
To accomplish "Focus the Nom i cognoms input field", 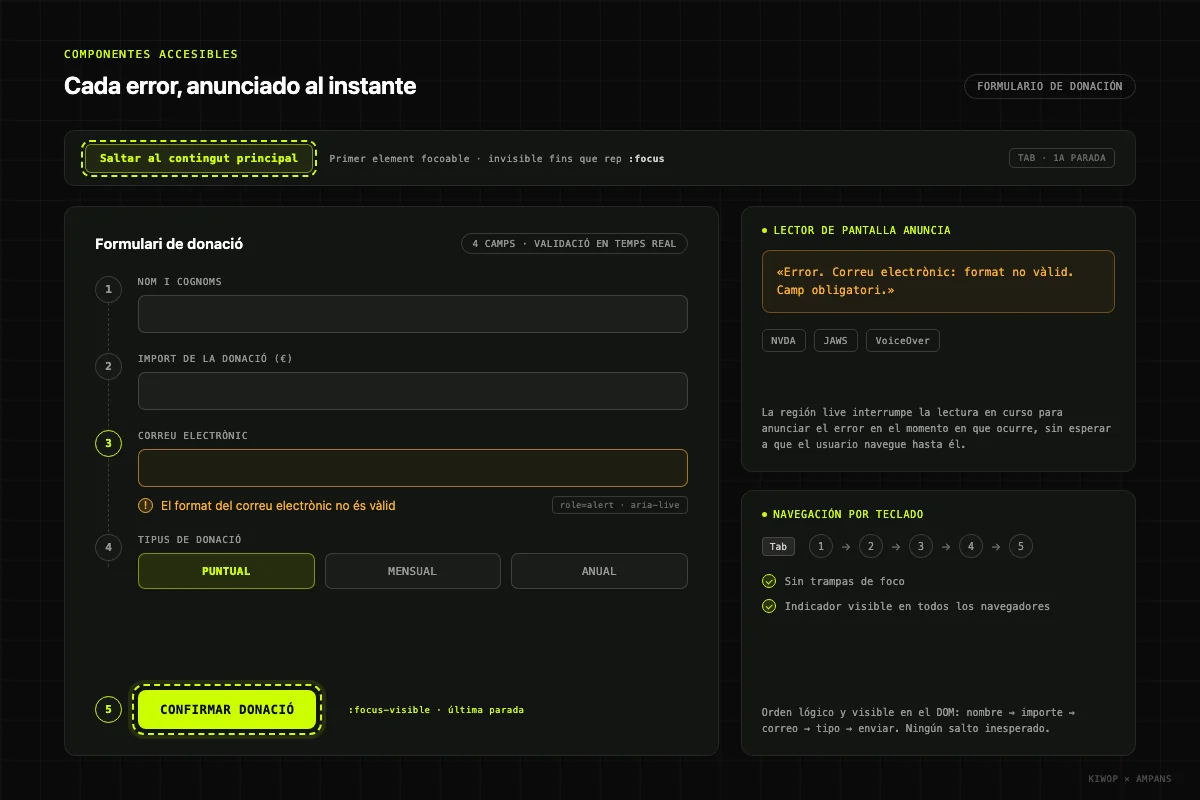I will coord(412,314).
